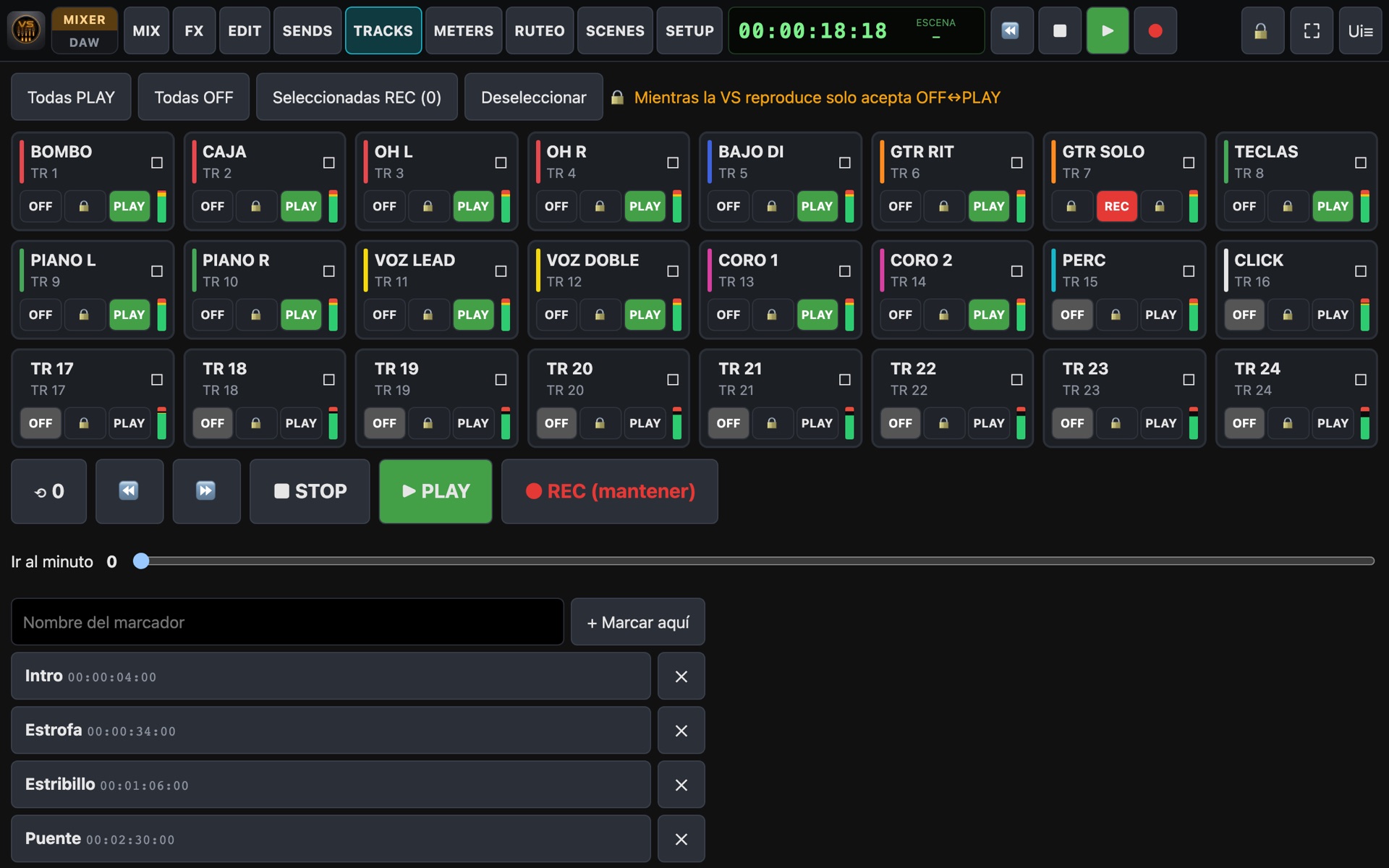Click the Deseleccionar button
This screenshot has width=1389, height=868.
coord(534,97)
